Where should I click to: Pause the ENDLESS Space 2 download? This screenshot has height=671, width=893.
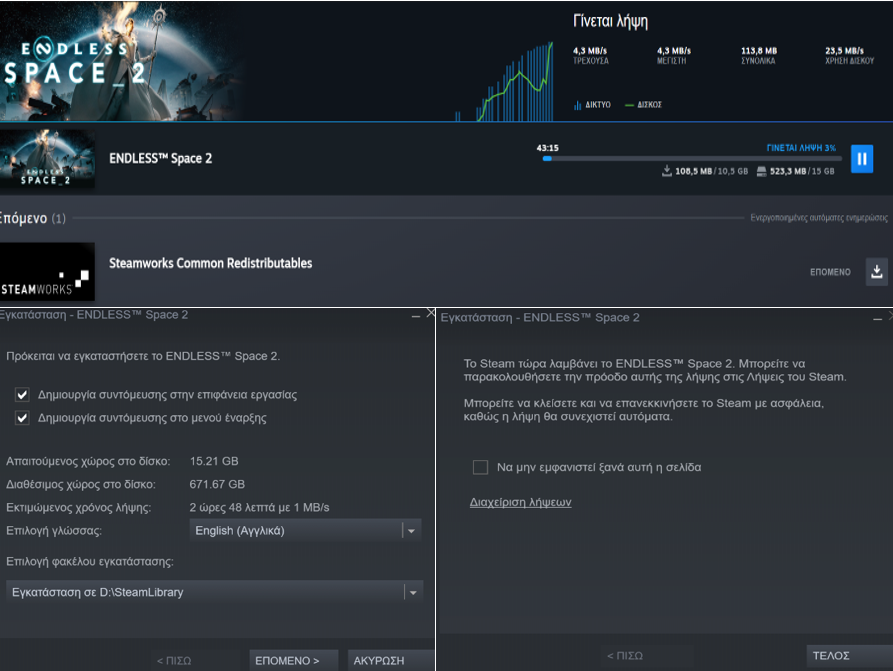click(x=862, y=158)
